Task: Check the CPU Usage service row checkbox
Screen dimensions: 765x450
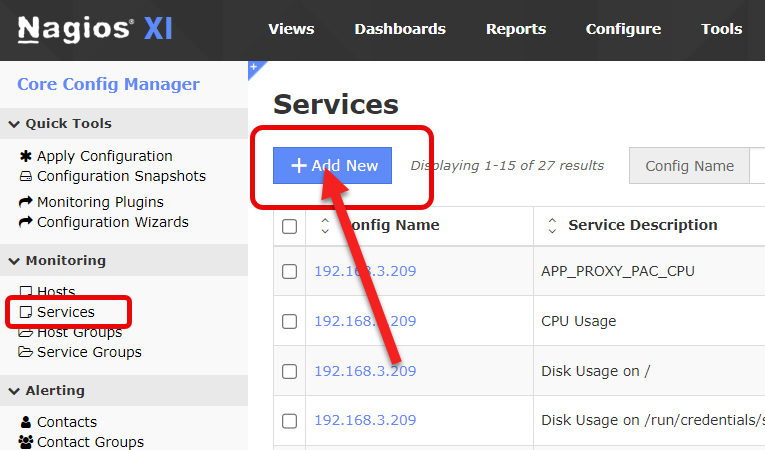Action: click(290, 321)
